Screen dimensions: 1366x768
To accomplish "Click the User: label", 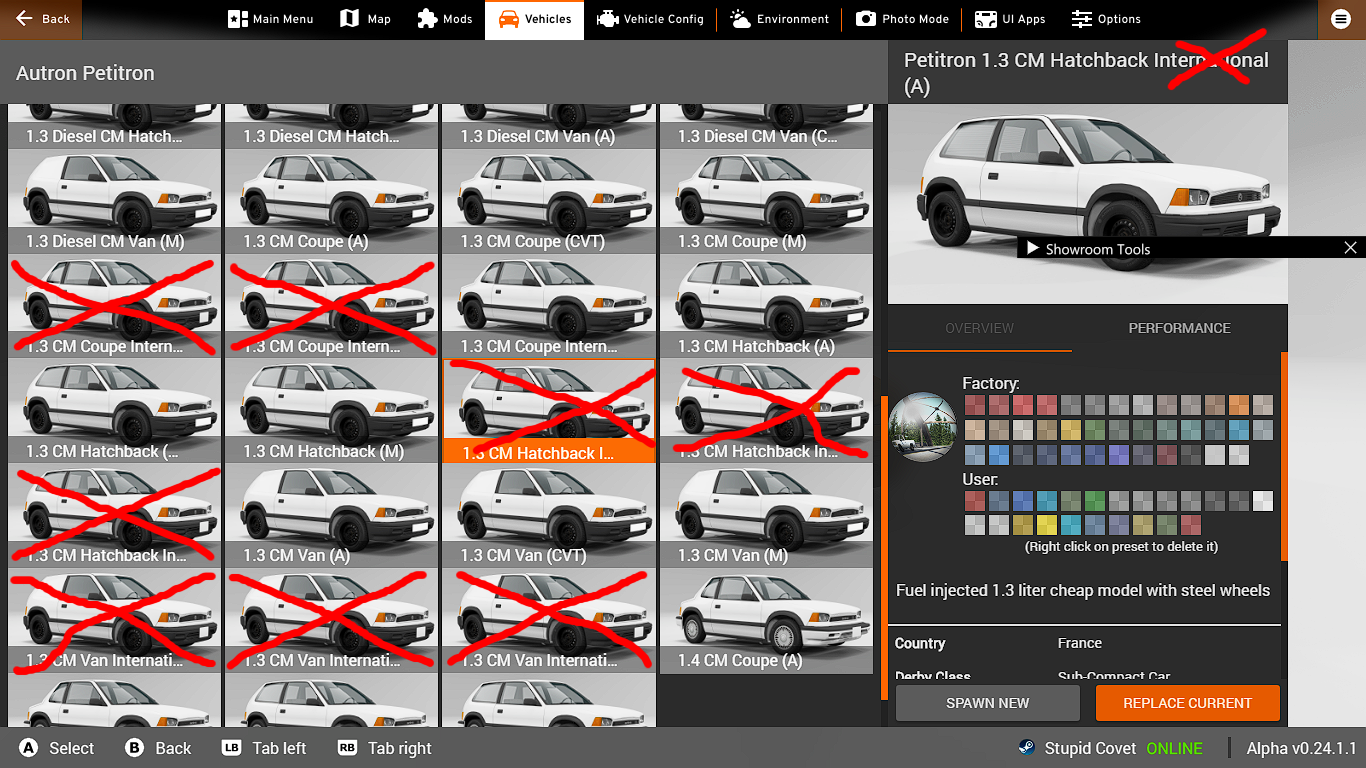I will [x=980, y=479].
